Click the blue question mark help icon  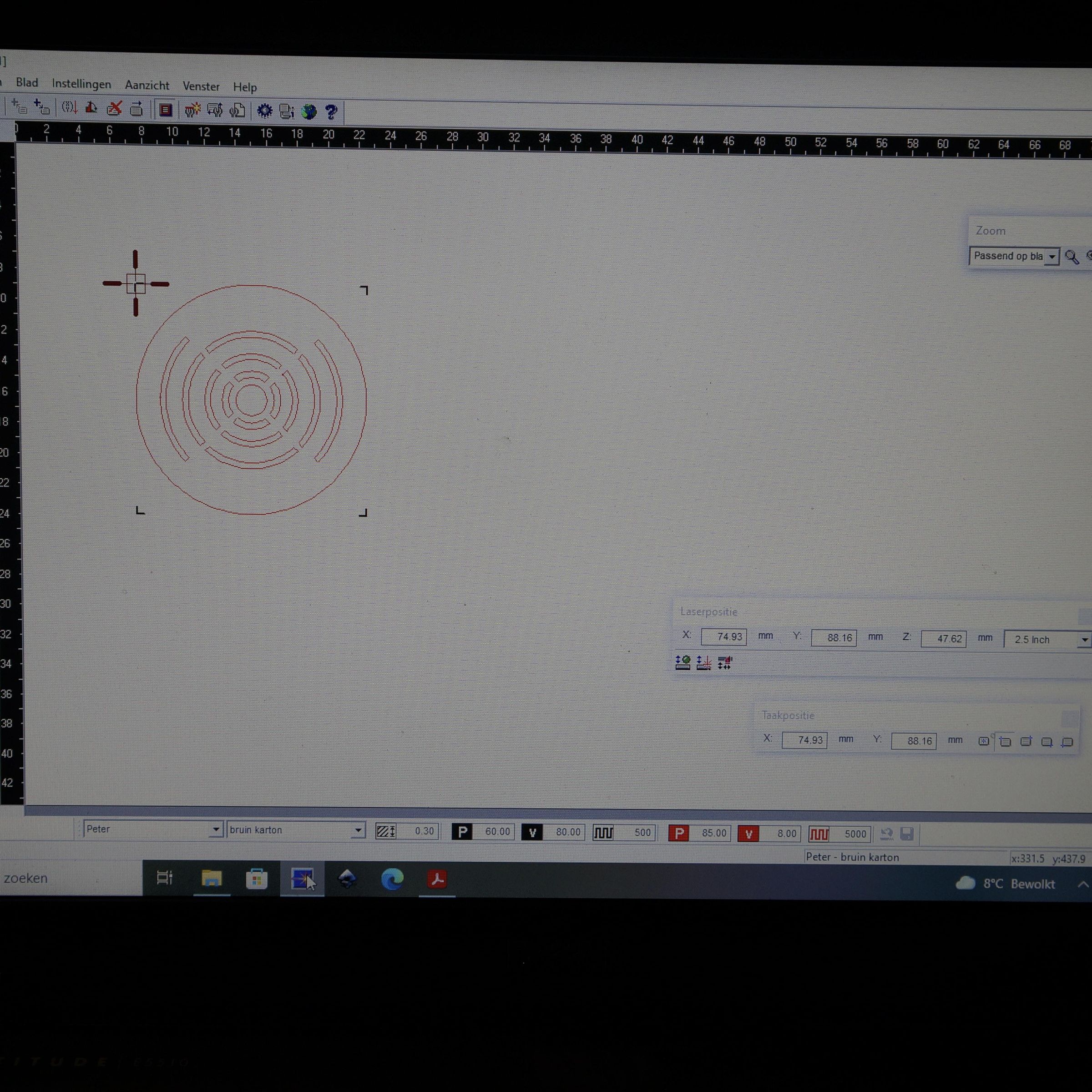pos(331,112)
